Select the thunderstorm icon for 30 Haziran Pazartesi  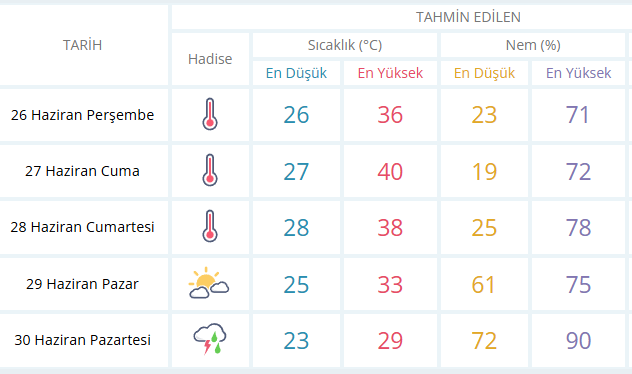pos(210,339)
